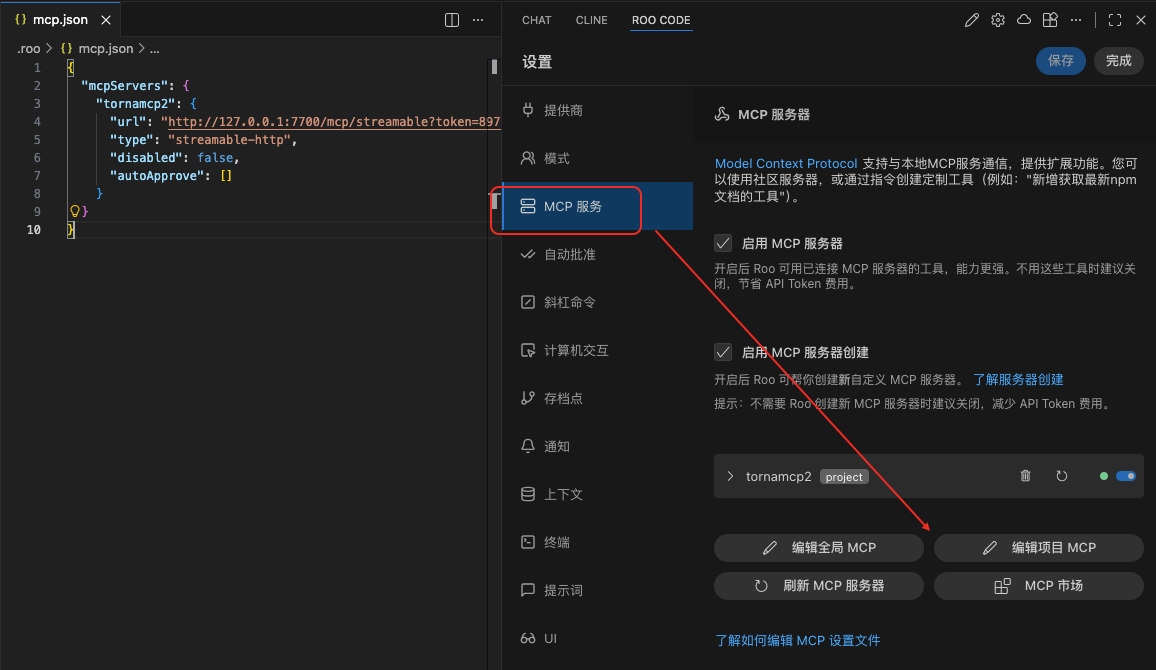Restart the tornamcp2 server via its refresh icon
The width and height of the screenshot is (1156, 670).
(x=1062, y=476)
